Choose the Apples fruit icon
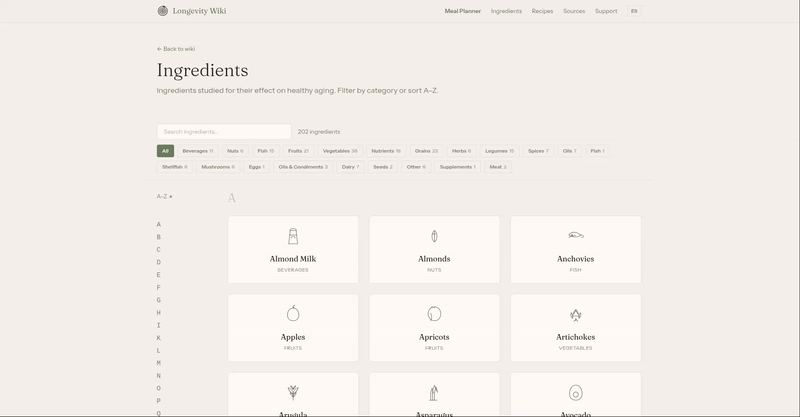Viewport: 800px width, 417px height. 293,313
